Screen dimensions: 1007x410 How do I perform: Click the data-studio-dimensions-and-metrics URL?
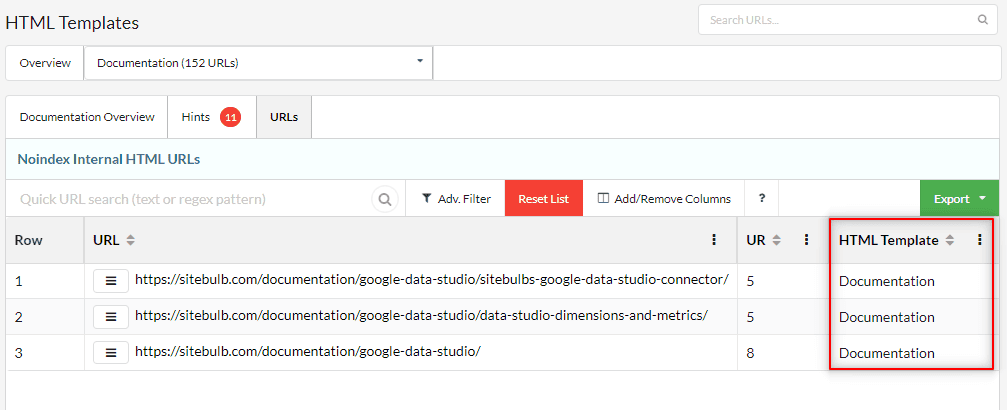[x=421, y=316]
